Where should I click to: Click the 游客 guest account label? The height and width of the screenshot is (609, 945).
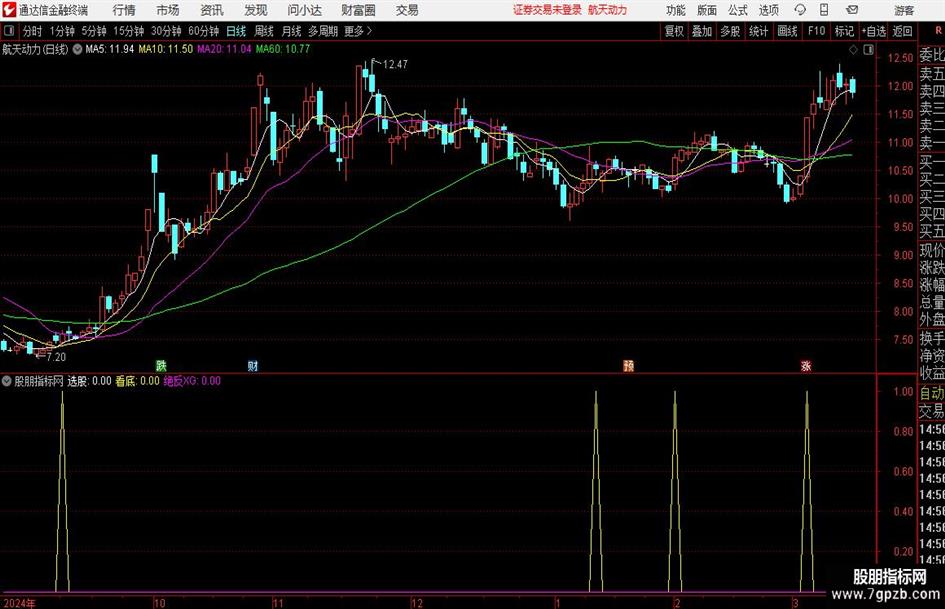click(x=904, y=10)
